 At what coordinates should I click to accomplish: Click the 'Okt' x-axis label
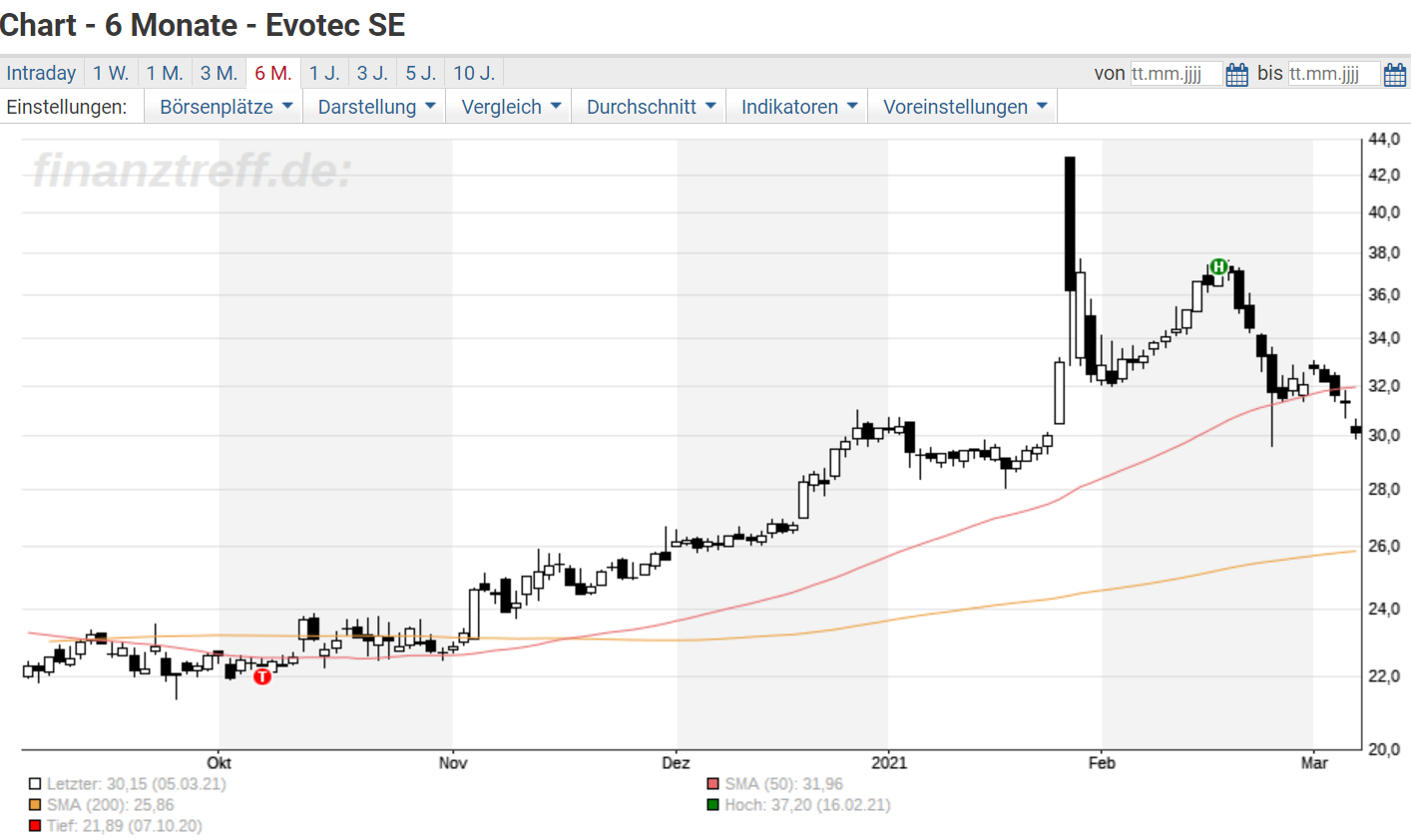pos(220,763)
